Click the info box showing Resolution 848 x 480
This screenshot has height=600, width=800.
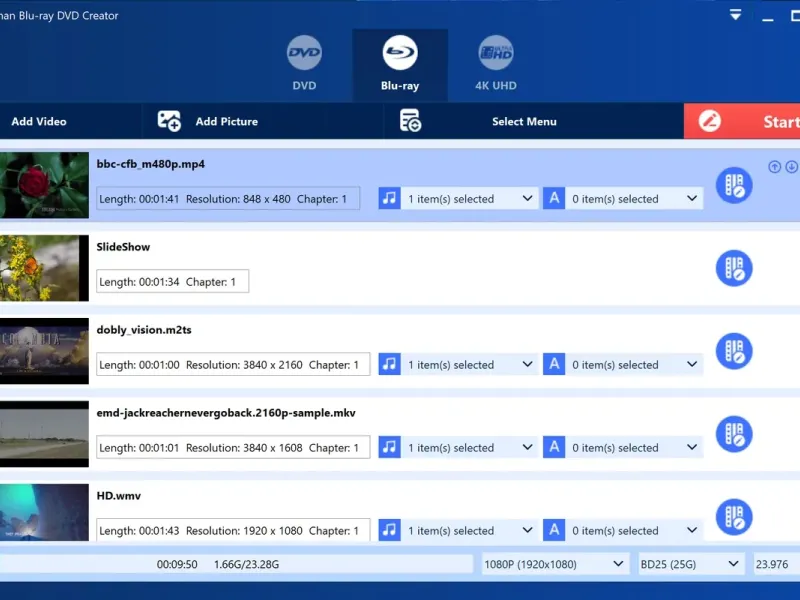[228, 198]
